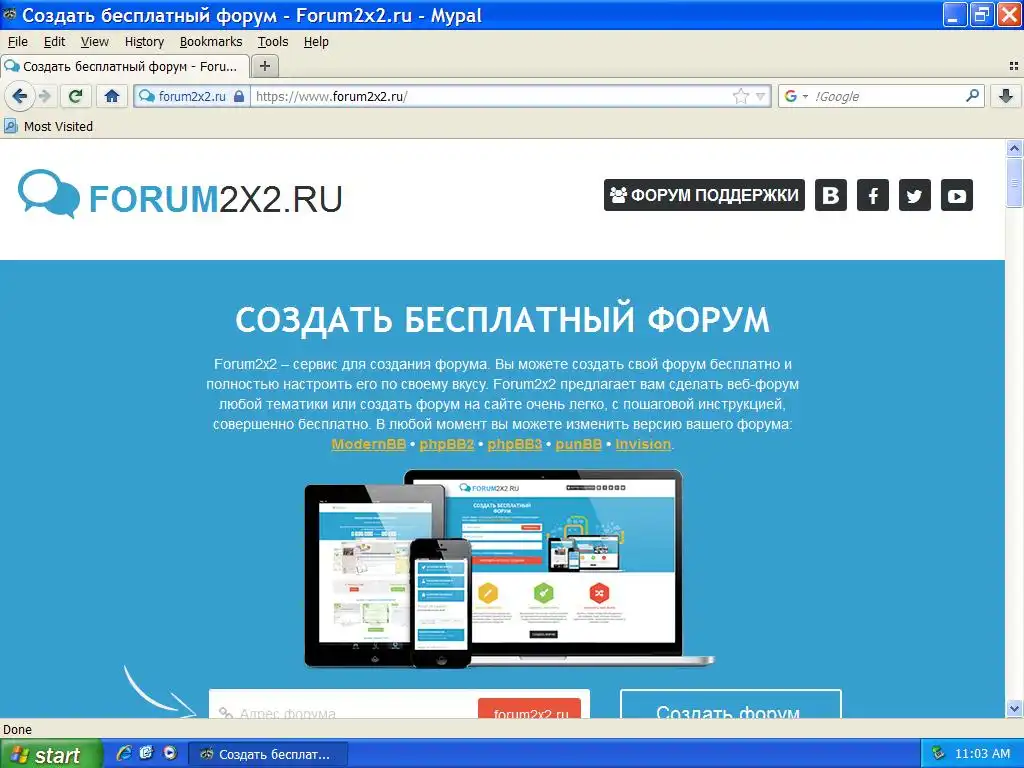Open the Downloads arrow button
The width and height of the screenshot is (1024, 768).
[1006, 97]
